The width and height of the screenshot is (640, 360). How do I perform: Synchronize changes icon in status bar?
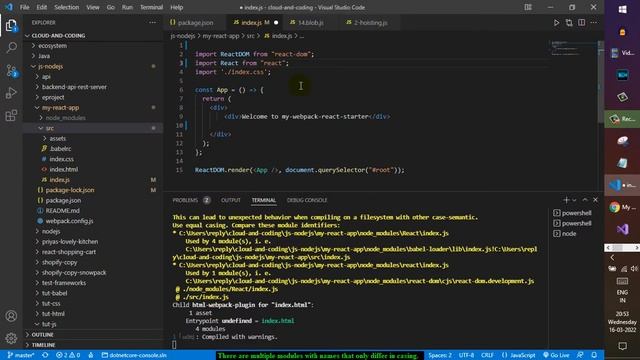45,355
